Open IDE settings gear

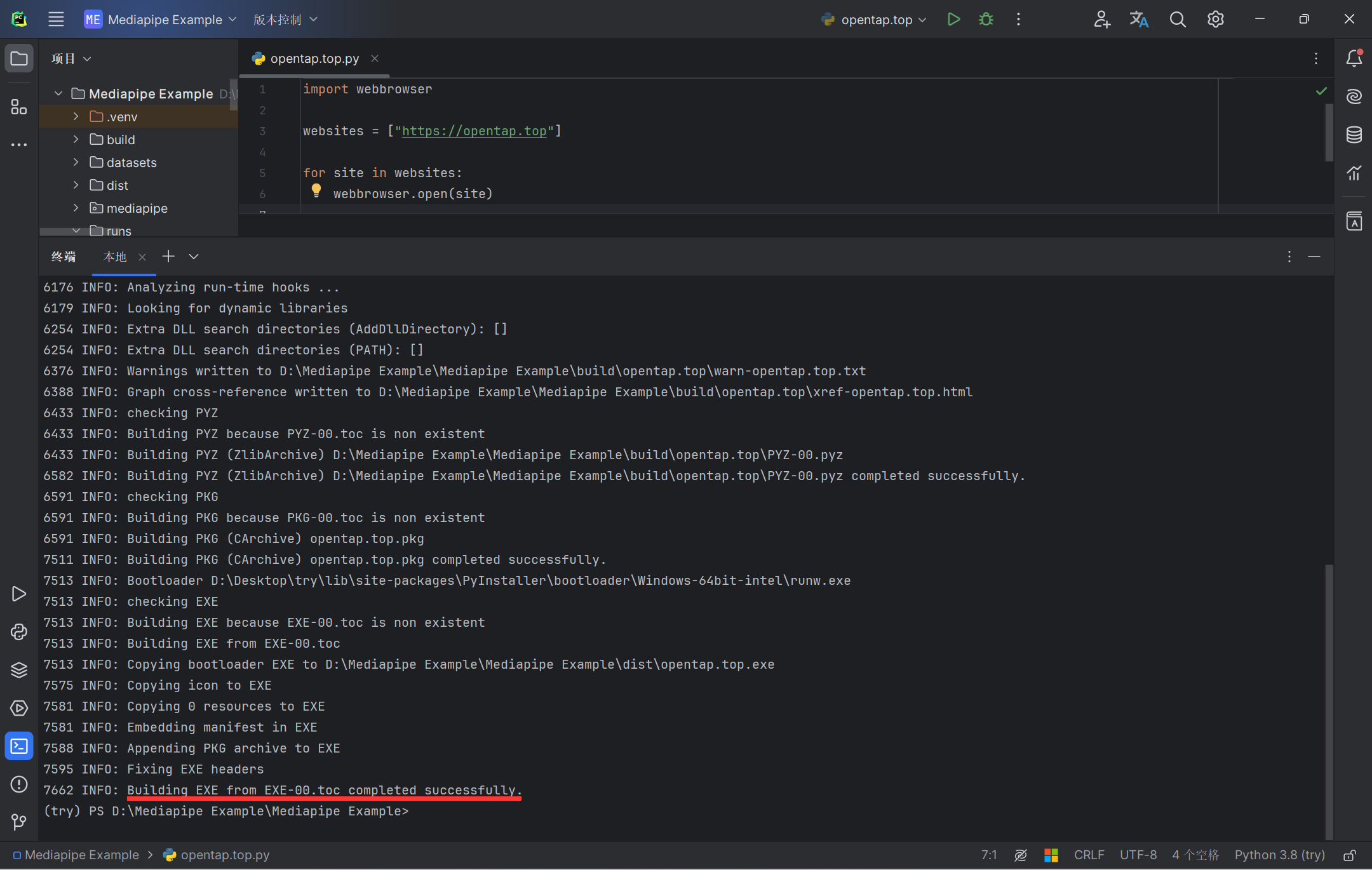[x=1215, y=19]
